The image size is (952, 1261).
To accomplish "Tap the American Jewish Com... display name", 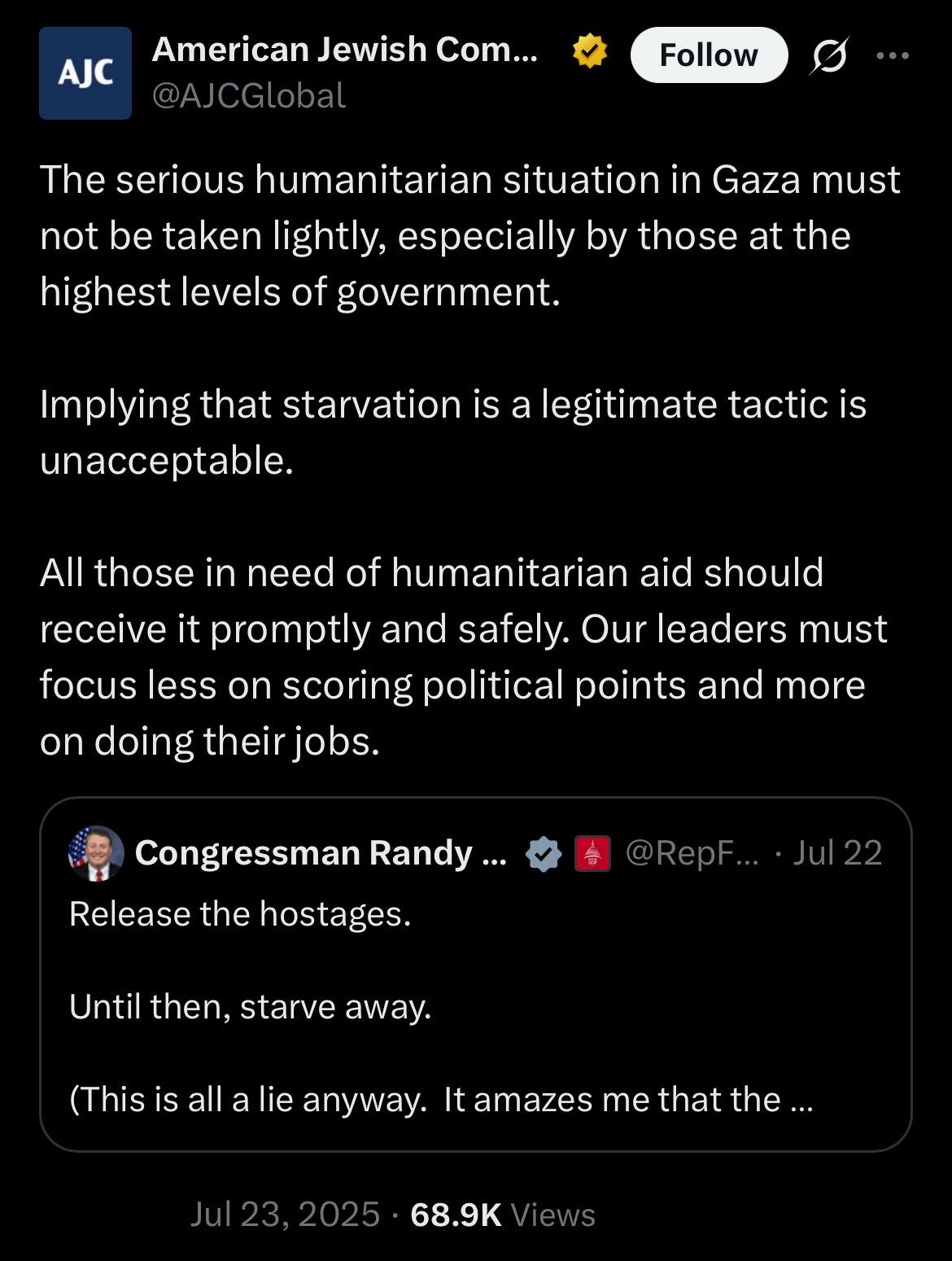I will 345,50.
